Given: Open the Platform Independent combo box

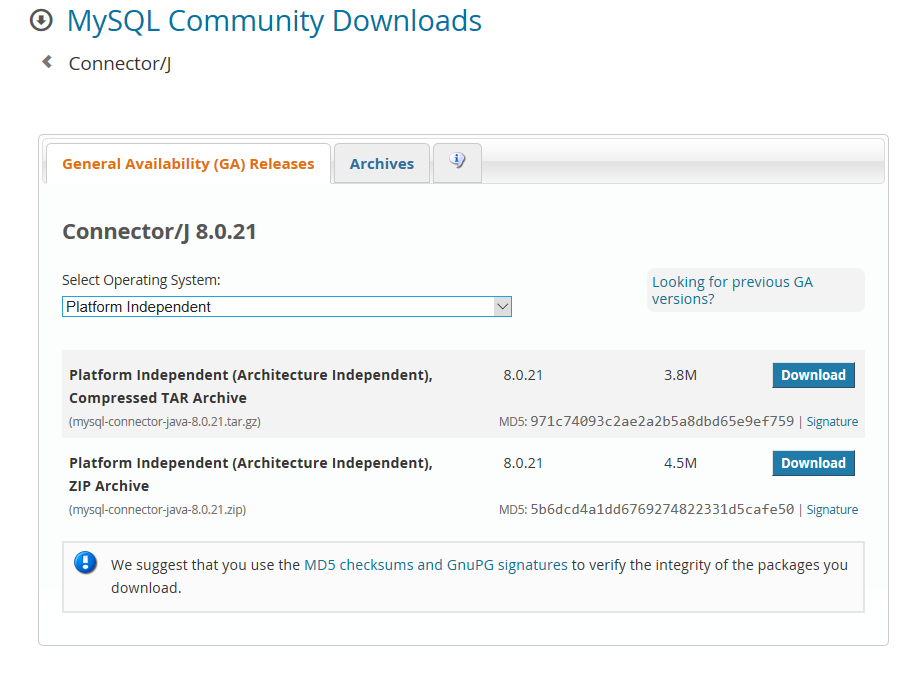Looking at the screenshot, I should pos(287,307).
